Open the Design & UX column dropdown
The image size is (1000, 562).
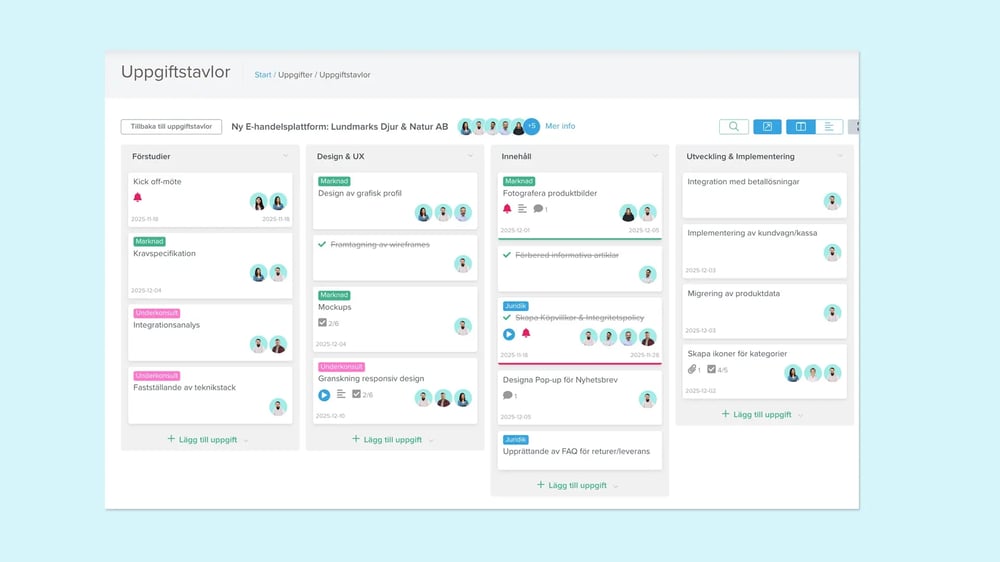(470, 156)
